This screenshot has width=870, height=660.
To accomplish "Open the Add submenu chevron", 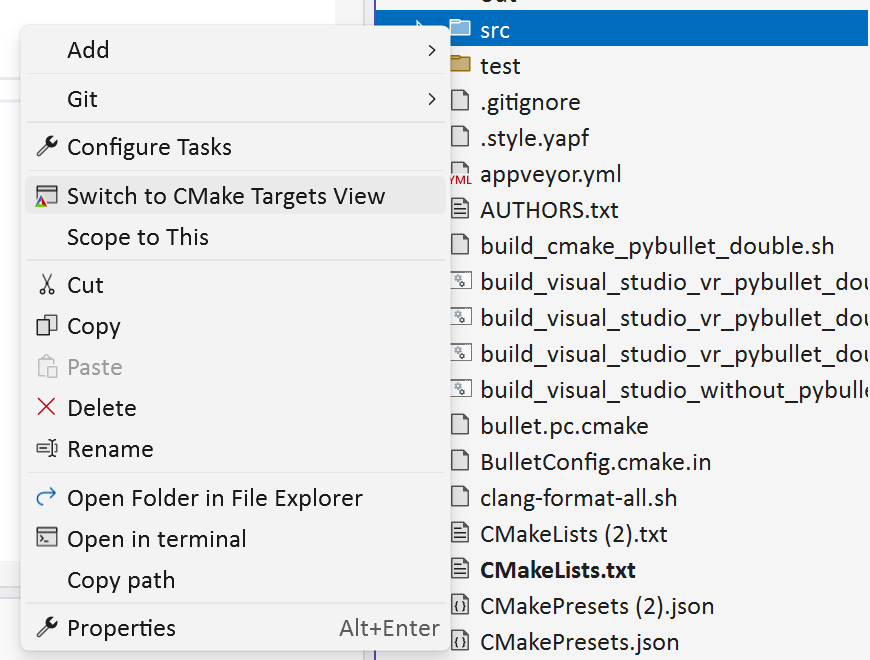I will coord(433,49).
